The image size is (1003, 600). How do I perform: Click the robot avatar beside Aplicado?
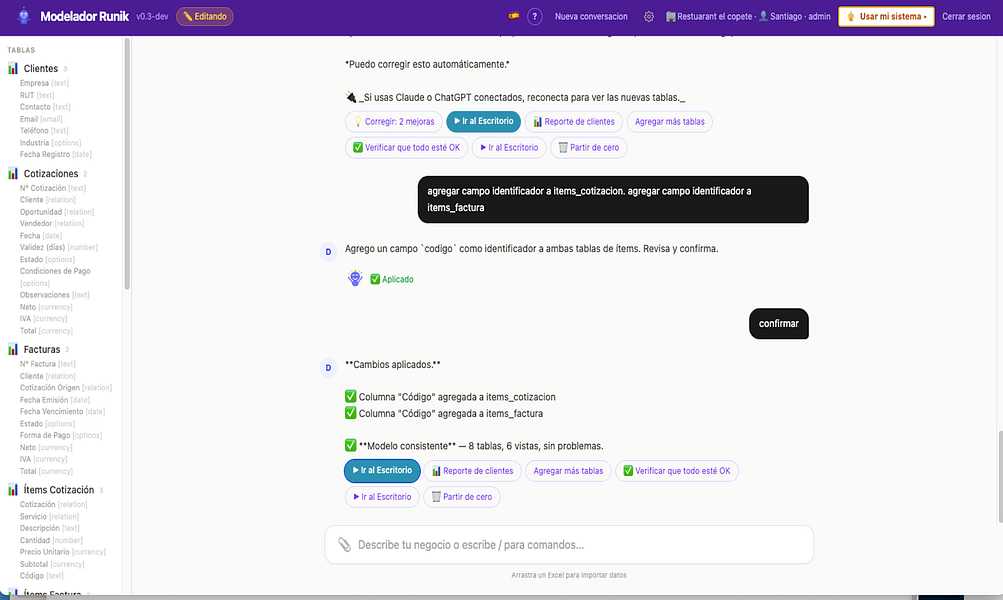[x=355, y=278]
